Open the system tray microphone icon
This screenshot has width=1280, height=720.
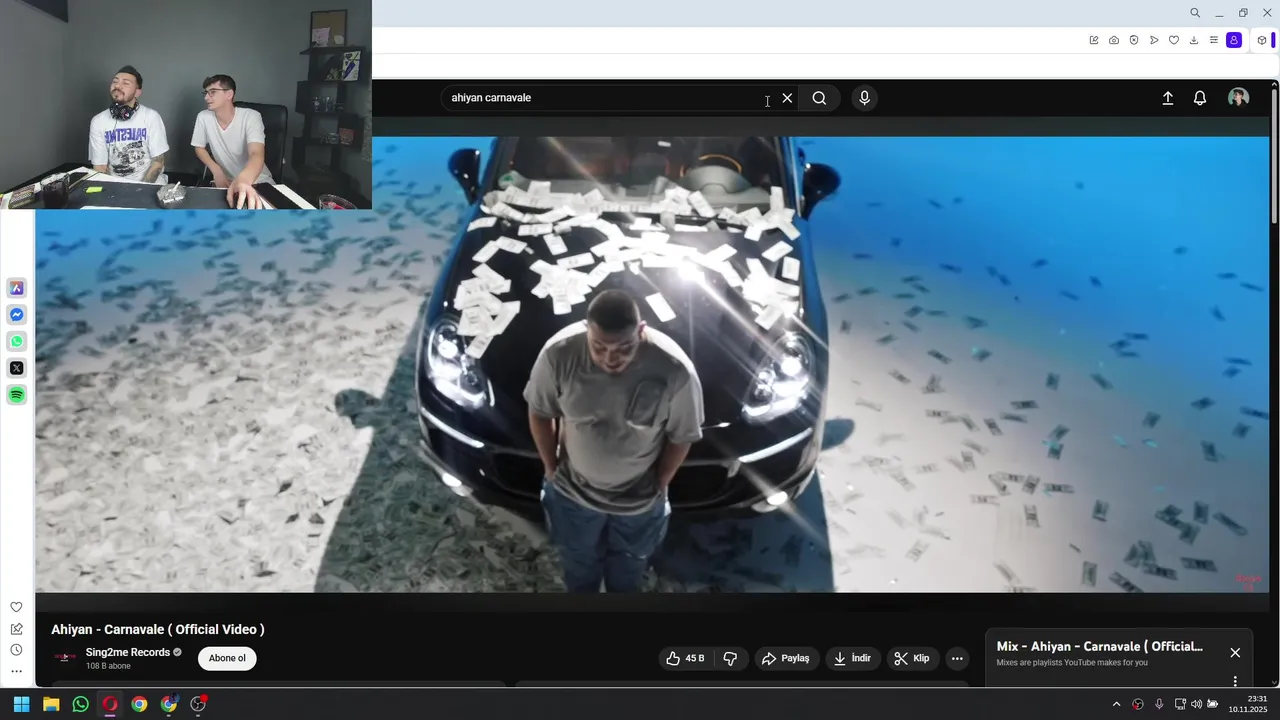1159,704
